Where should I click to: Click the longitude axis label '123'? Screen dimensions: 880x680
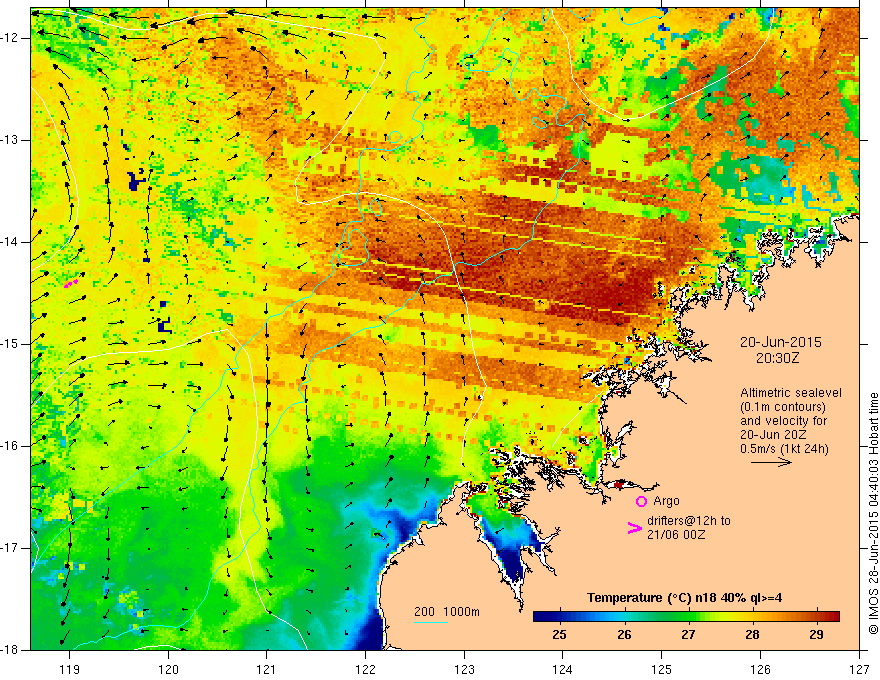464,669
